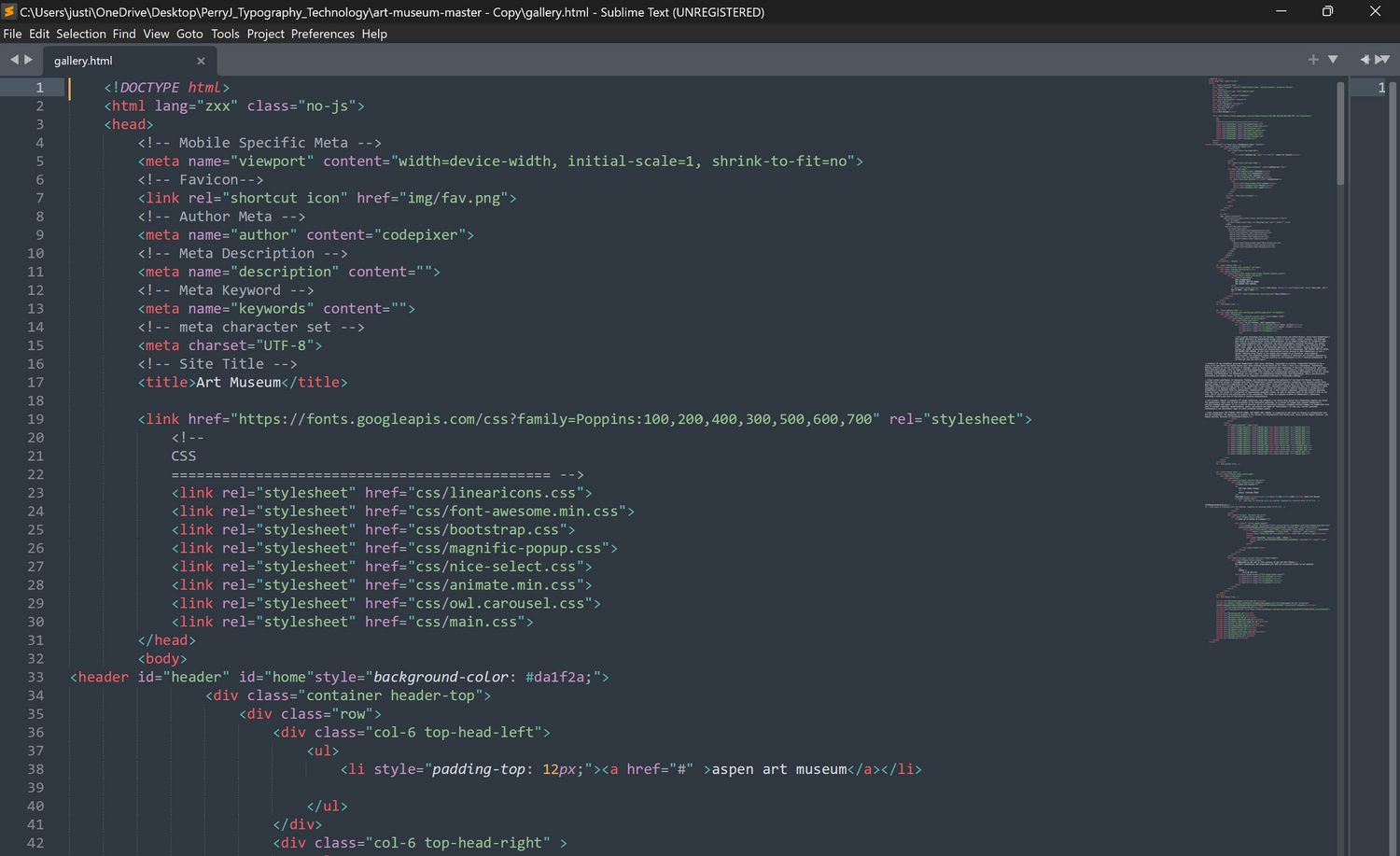
Task: Go to previous tab with left arrow
Action: point(14,60)
